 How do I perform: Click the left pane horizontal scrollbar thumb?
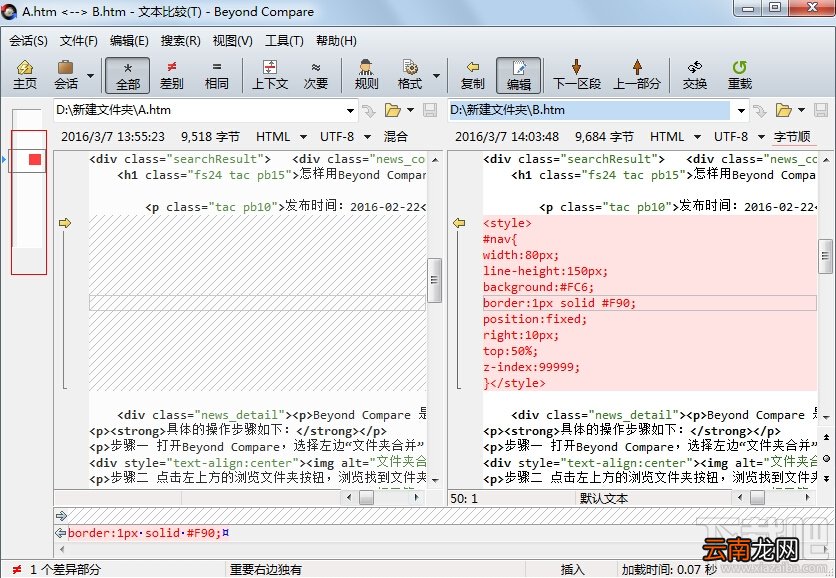[x=366, y=498]
